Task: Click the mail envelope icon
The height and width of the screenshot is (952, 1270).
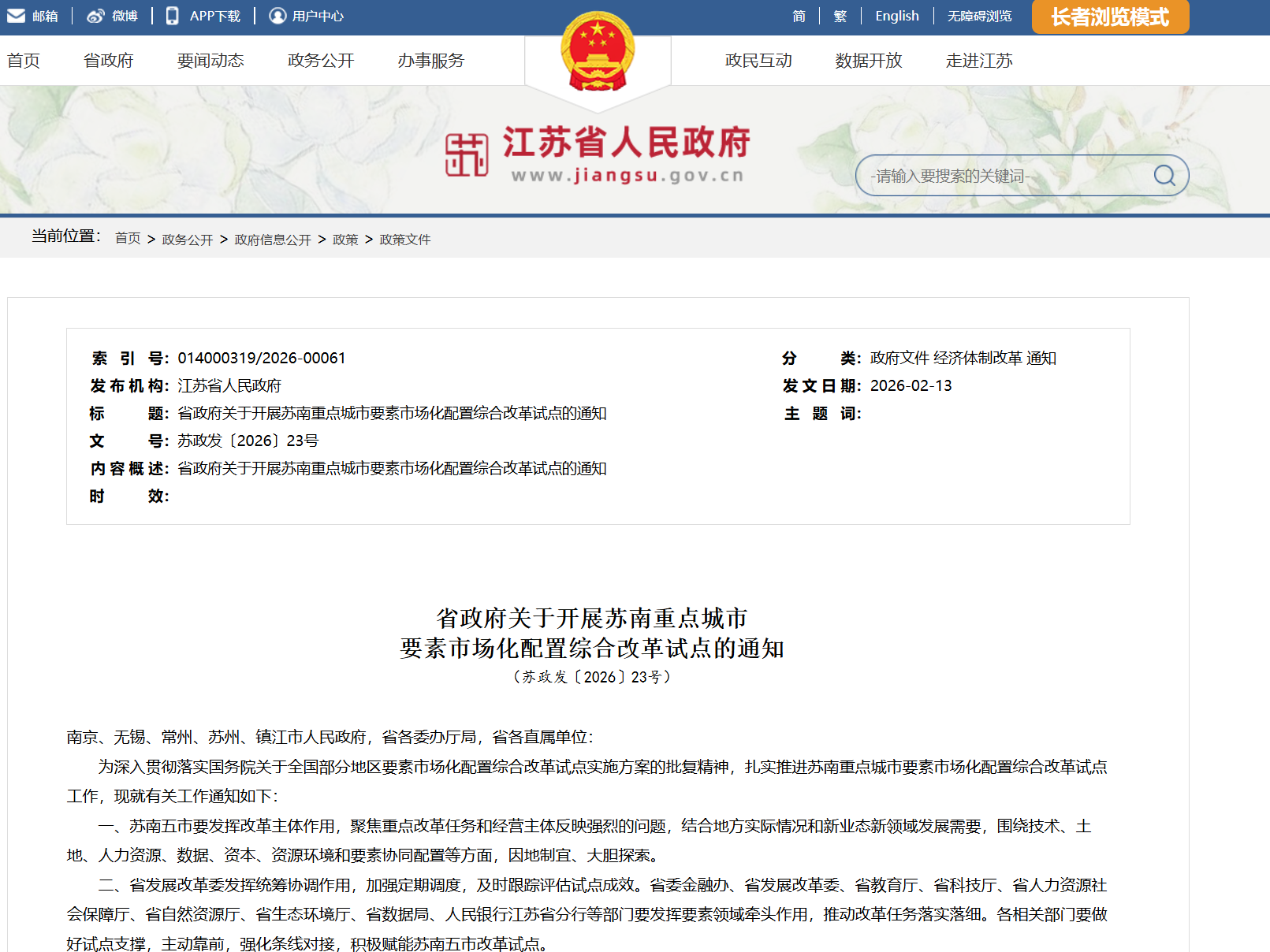Action: [16, 16]
